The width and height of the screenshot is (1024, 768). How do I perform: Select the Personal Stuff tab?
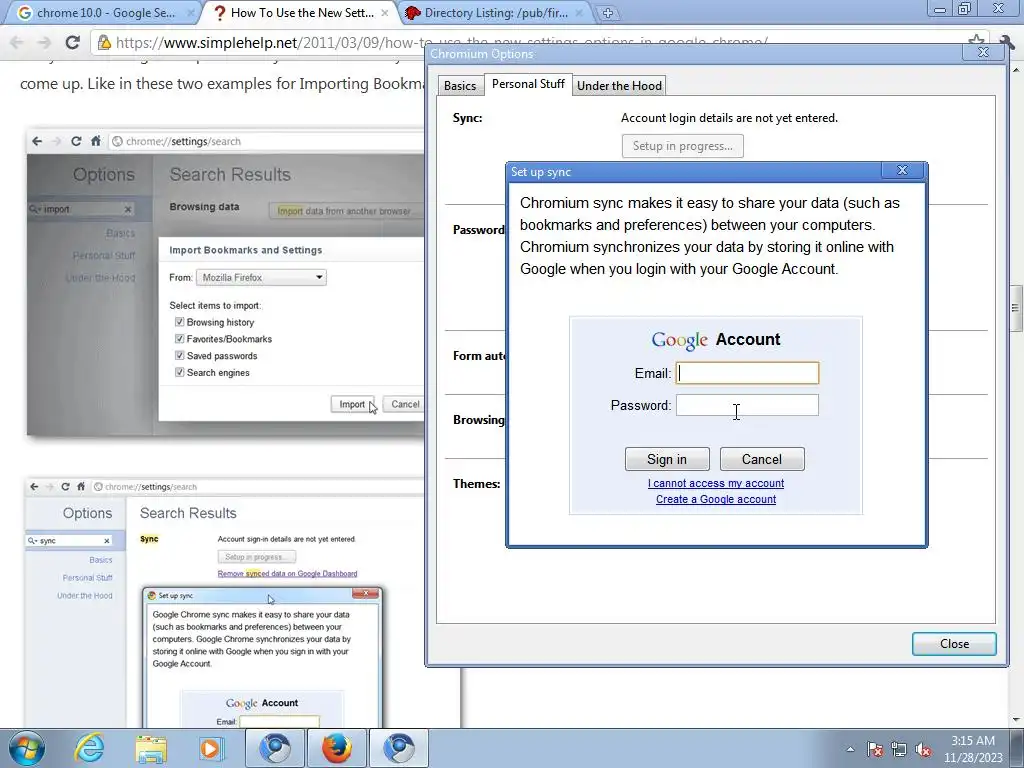[528, 84]
